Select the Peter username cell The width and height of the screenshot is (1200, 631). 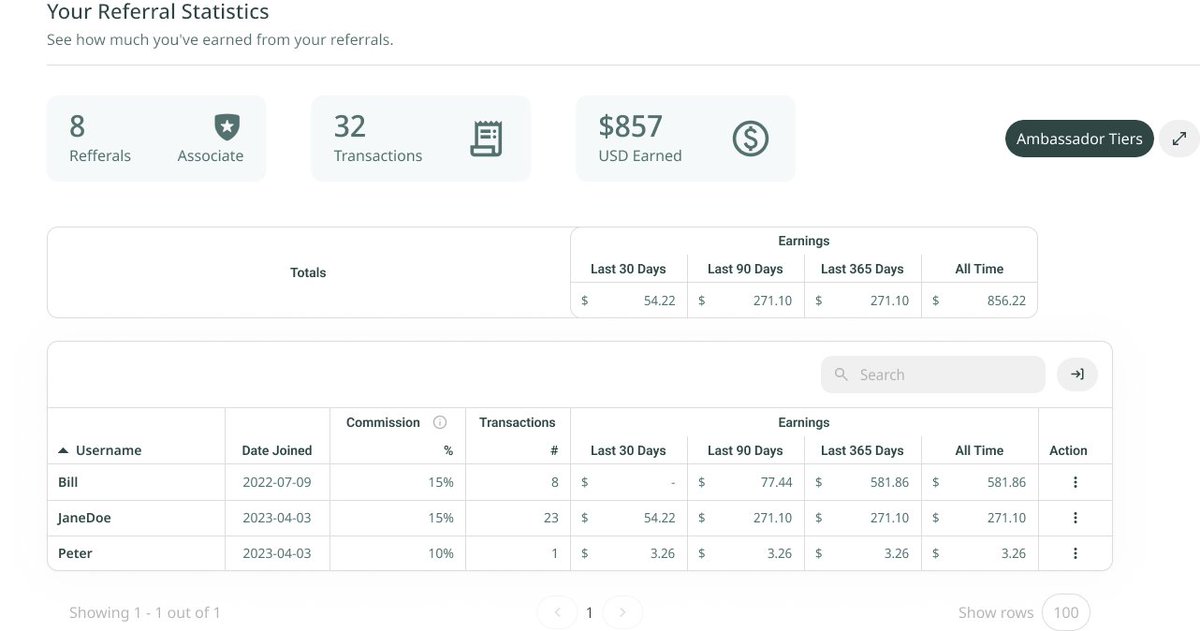coord(136,553)
